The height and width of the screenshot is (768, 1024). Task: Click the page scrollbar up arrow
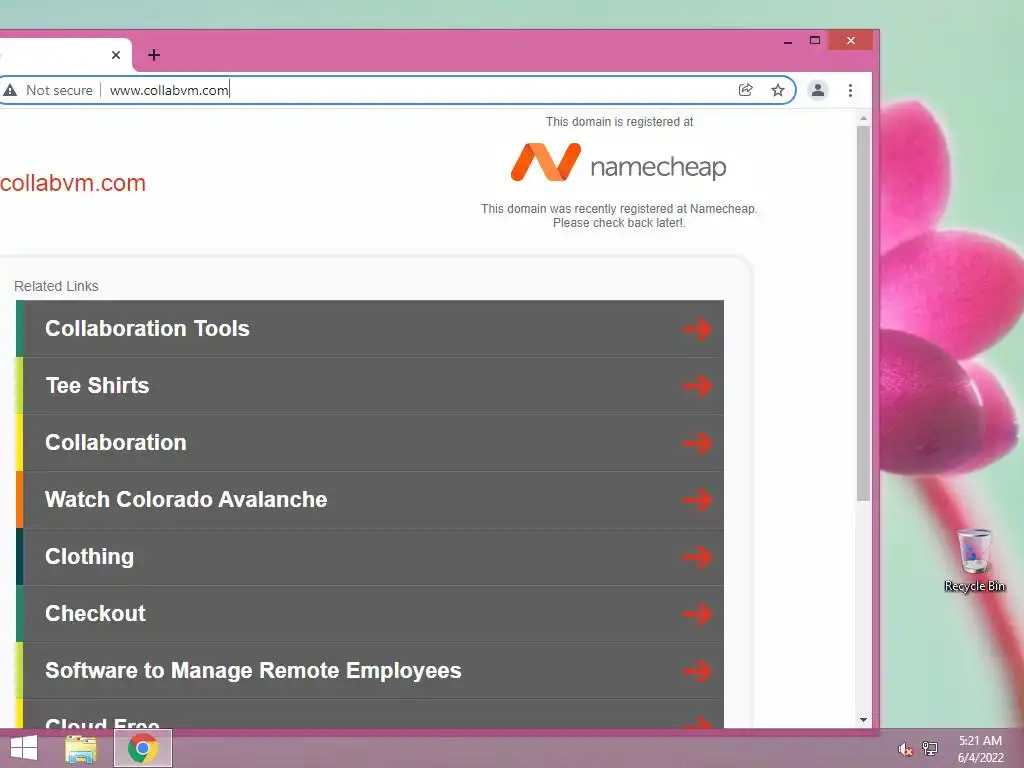pyautogui.click(x=863, y=119)
